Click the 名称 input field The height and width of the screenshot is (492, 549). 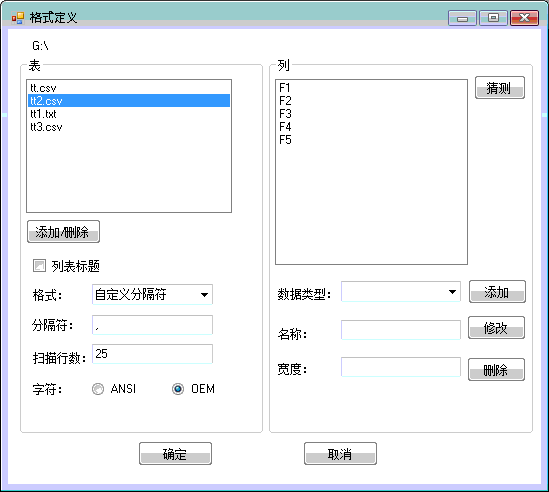pyautogui.click(x=401, y=330)
